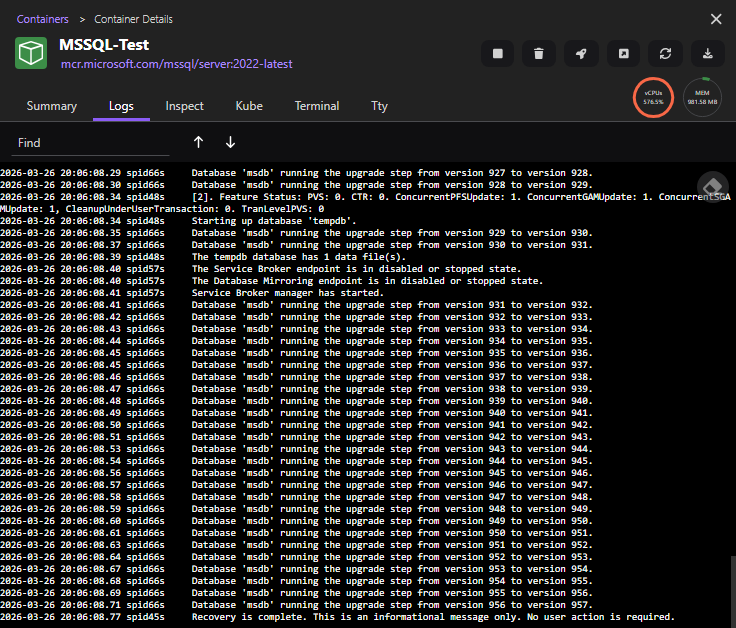Image resolution: width=736 pixels, height=628 pixels.
Task: Click the 'Database Mirroring endpoint' log line
Action: 271,281
